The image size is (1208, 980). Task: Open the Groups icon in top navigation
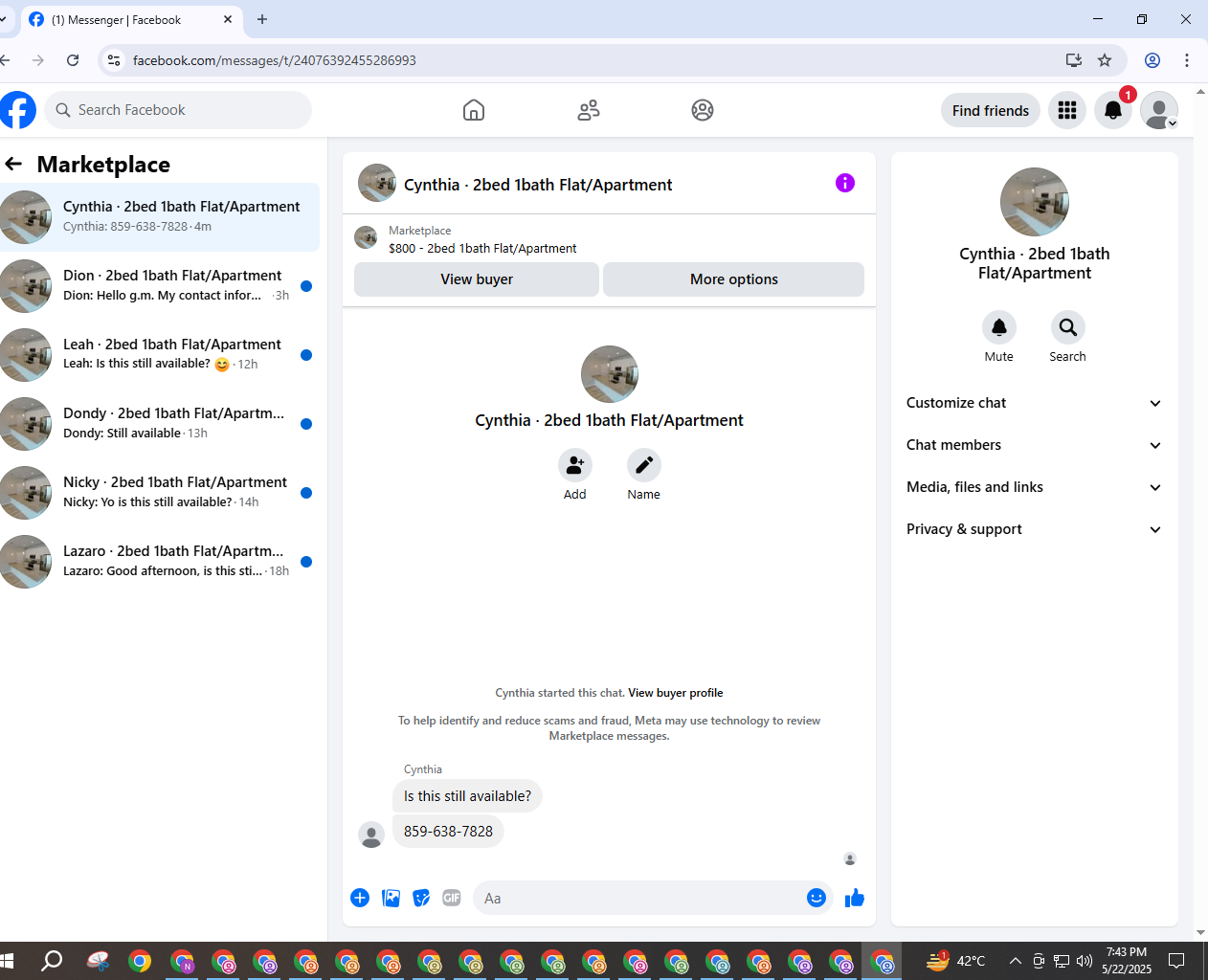coord(703,110)
